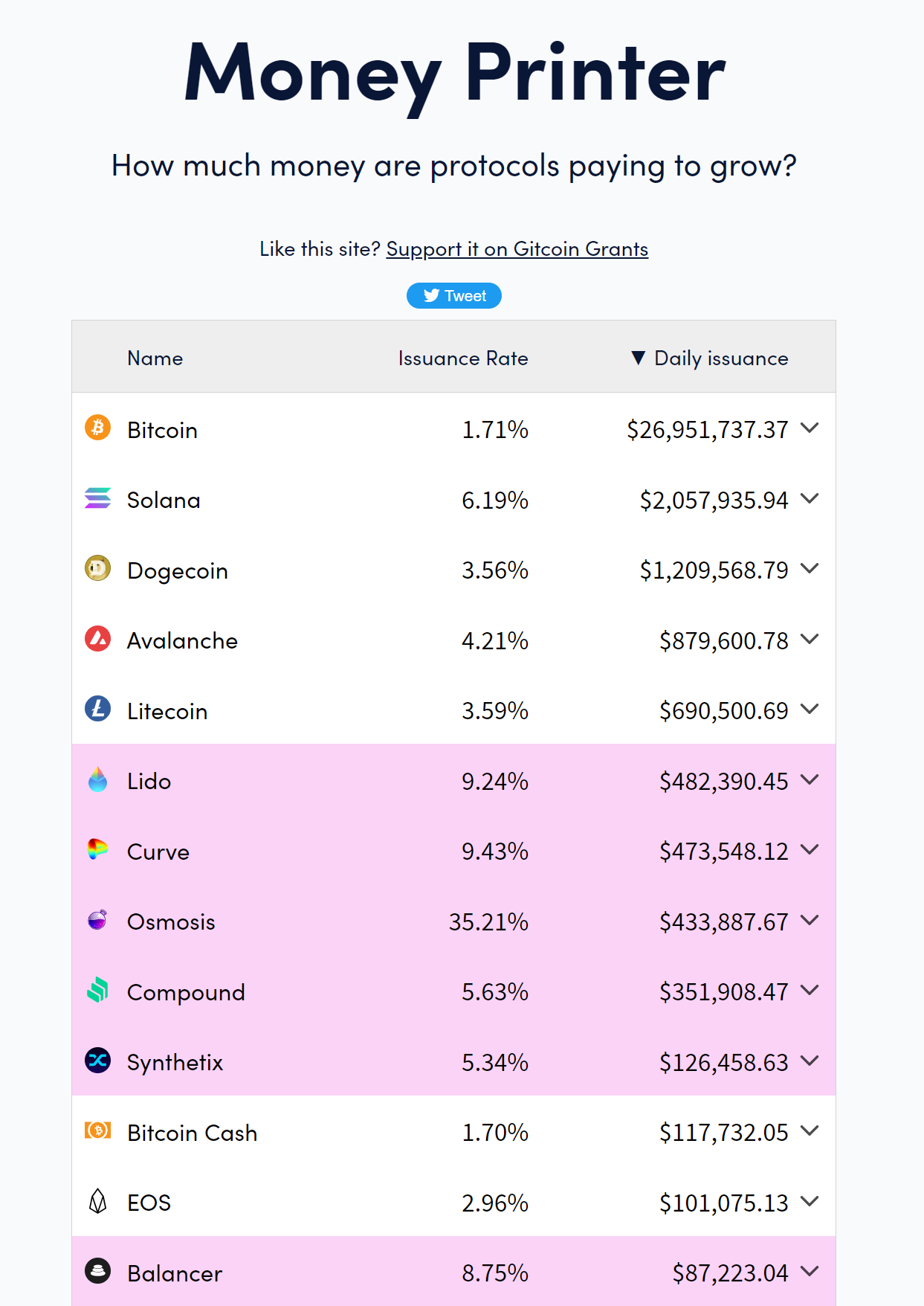Image resolution: width=924 pixels, height=1306 pixels.
Task: Expand the Compound row chevron
Action: (x=810, y=990)
